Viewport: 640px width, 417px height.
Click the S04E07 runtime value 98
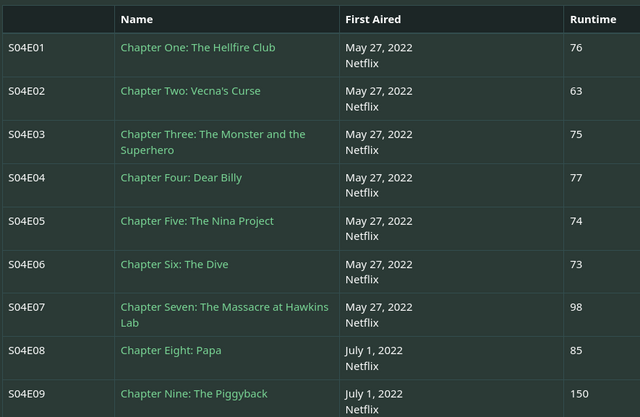tap(576, 307)
